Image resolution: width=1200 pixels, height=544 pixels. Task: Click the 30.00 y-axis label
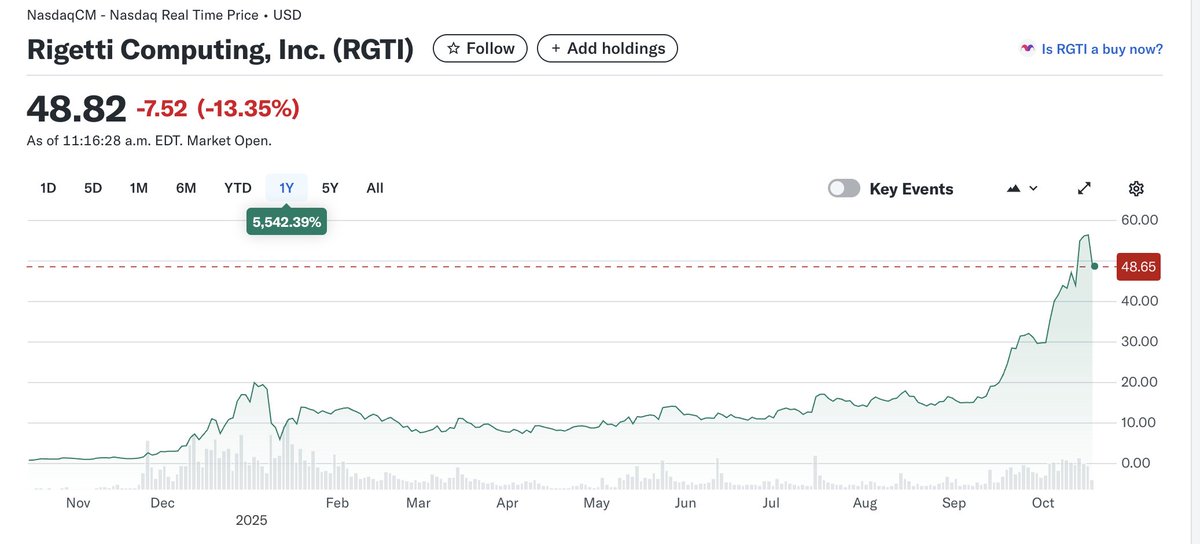(x=1140, y=342)
